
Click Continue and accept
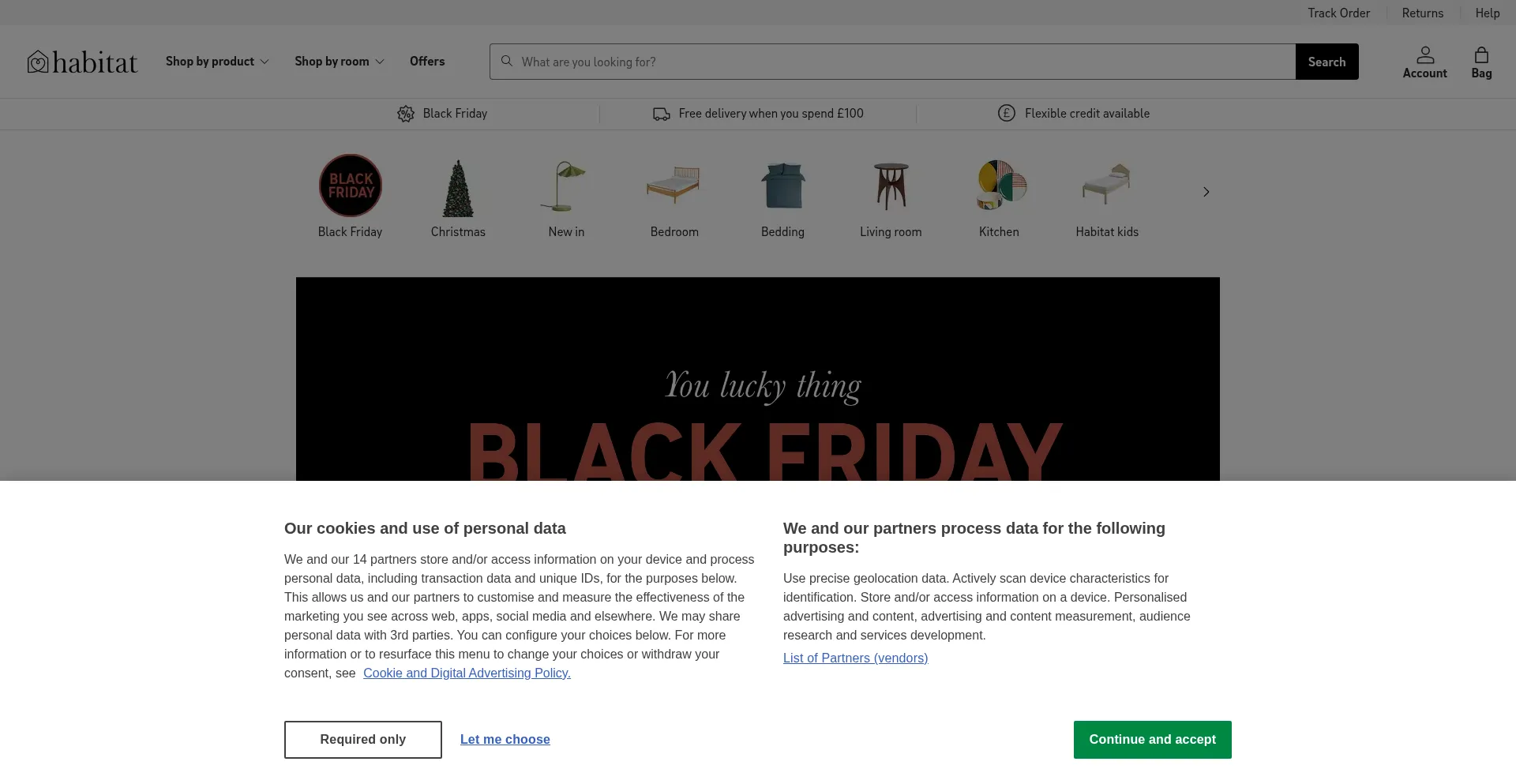1152,740
